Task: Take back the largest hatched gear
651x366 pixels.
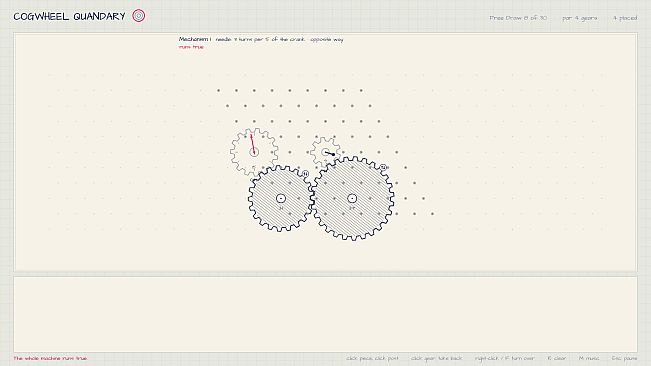Action: coord(352,198)
